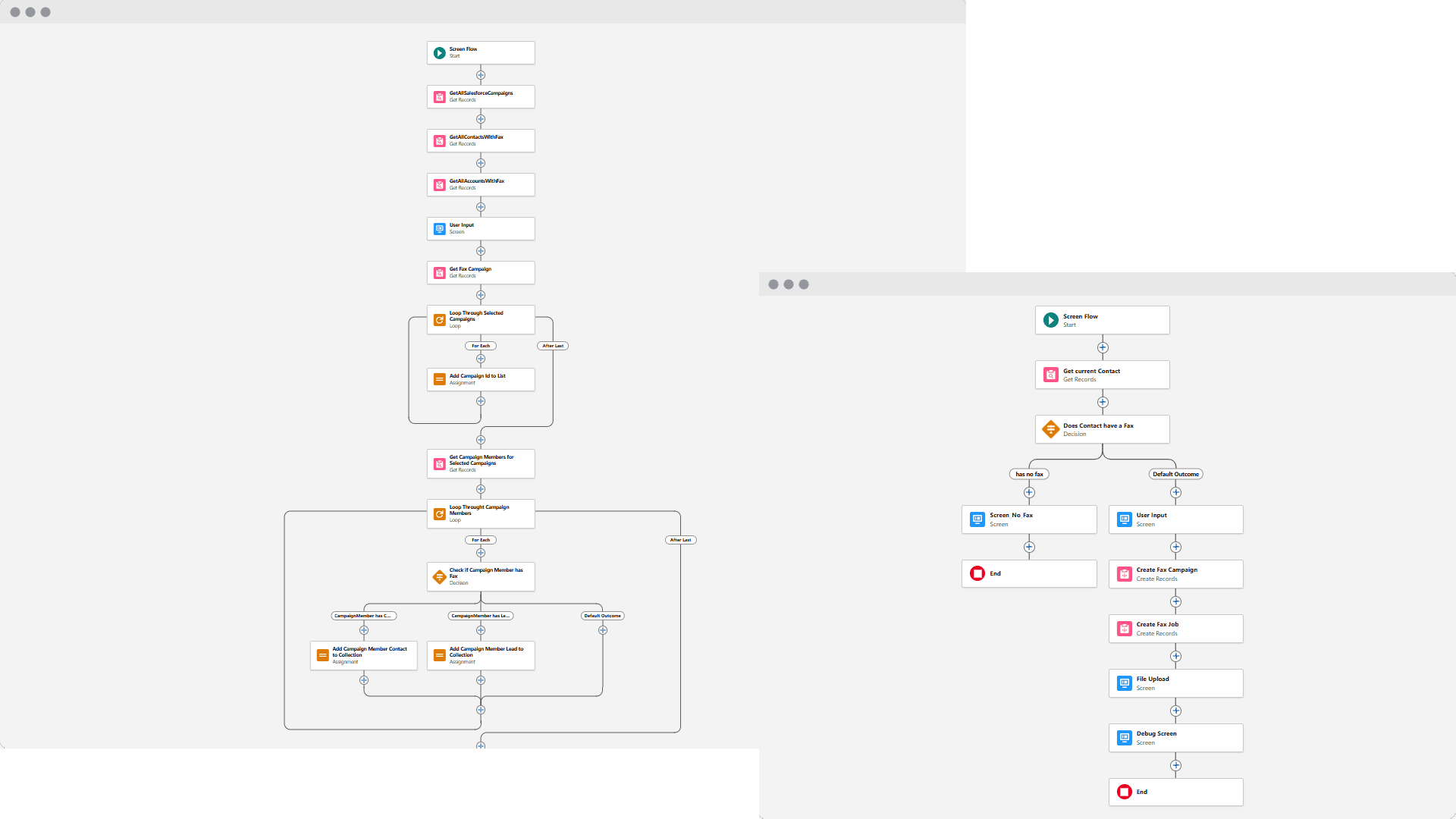This screenshot has width=1456, height=819.
Task: Select the Loop Throught Campaign Members loop icon
Action: click(439, 514)
